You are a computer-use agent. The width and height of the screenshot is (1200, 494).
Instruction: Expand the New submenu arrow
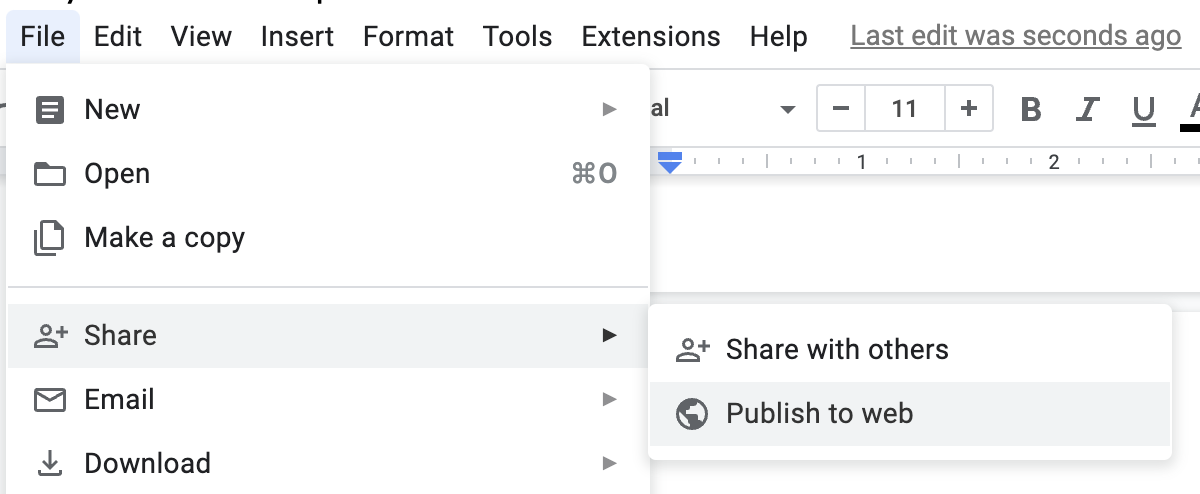[609, 109]
